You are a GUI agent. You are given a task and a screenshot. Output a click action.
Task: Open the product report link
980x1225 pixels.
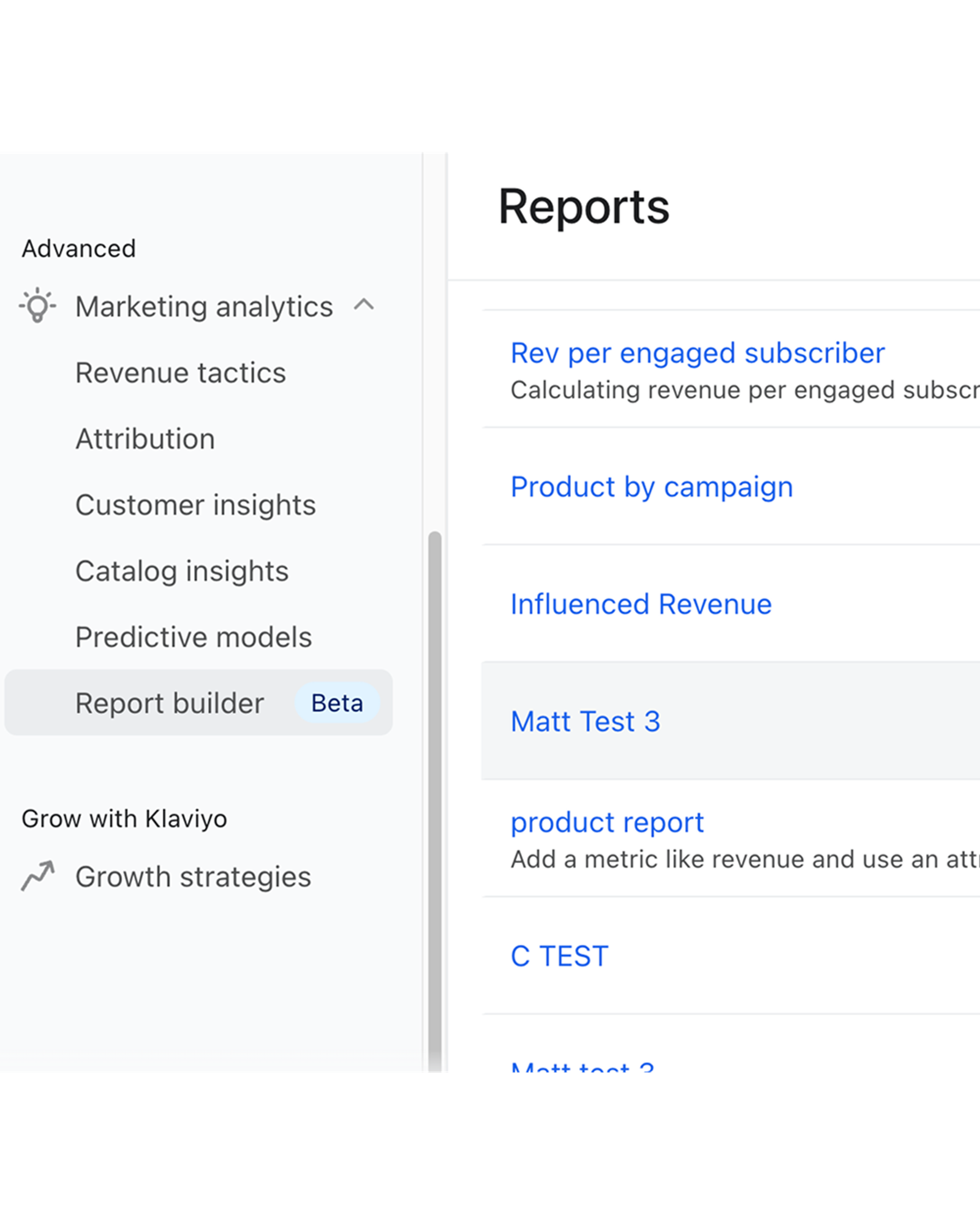(607, 822)
